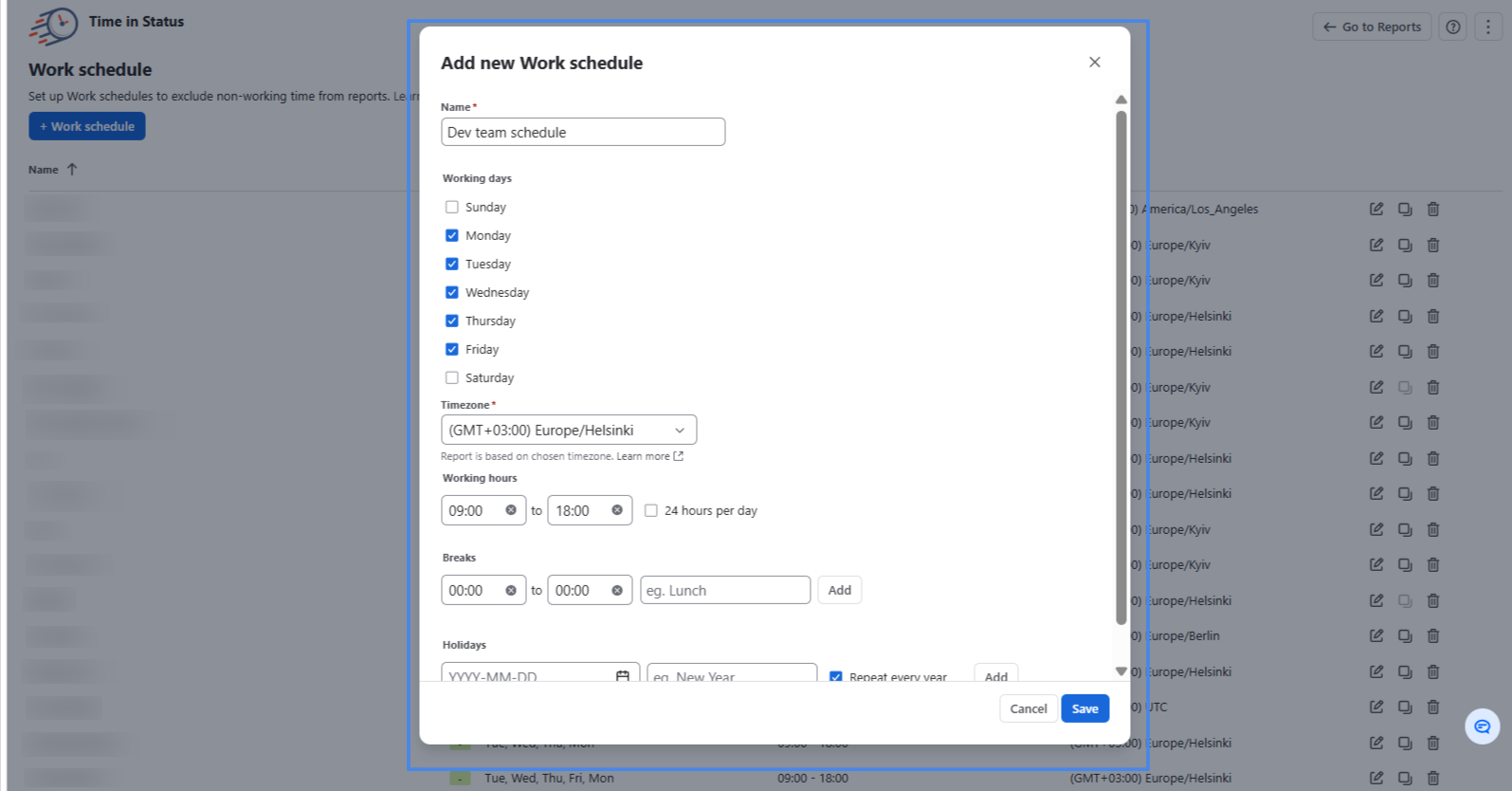This screenshot has height=791, width=1512.
Task: Click the dialog vertical scrollbar thumb
Action: tap(1121, 368)
